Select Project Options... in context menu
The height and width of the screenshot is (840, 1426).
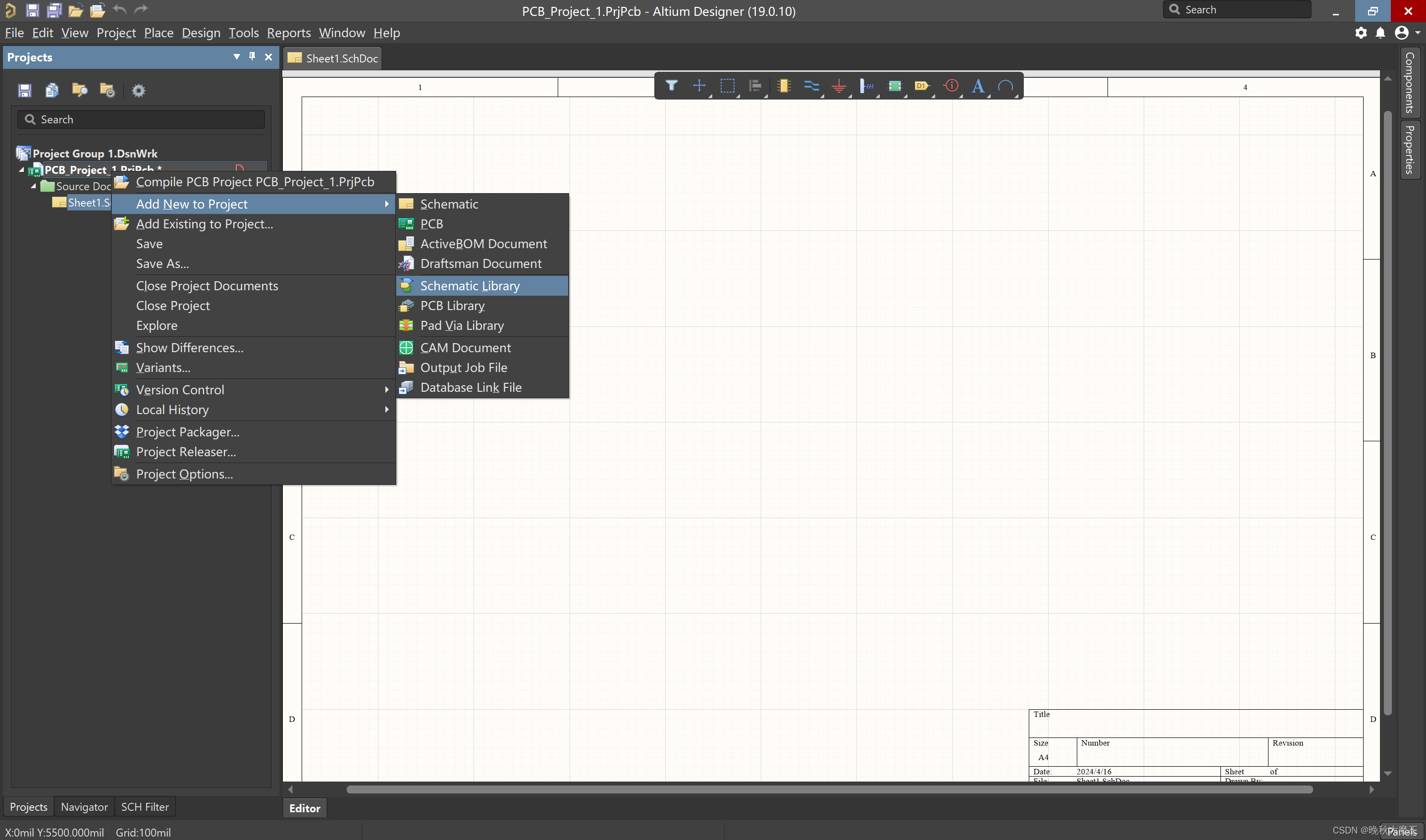click(184, 474)
